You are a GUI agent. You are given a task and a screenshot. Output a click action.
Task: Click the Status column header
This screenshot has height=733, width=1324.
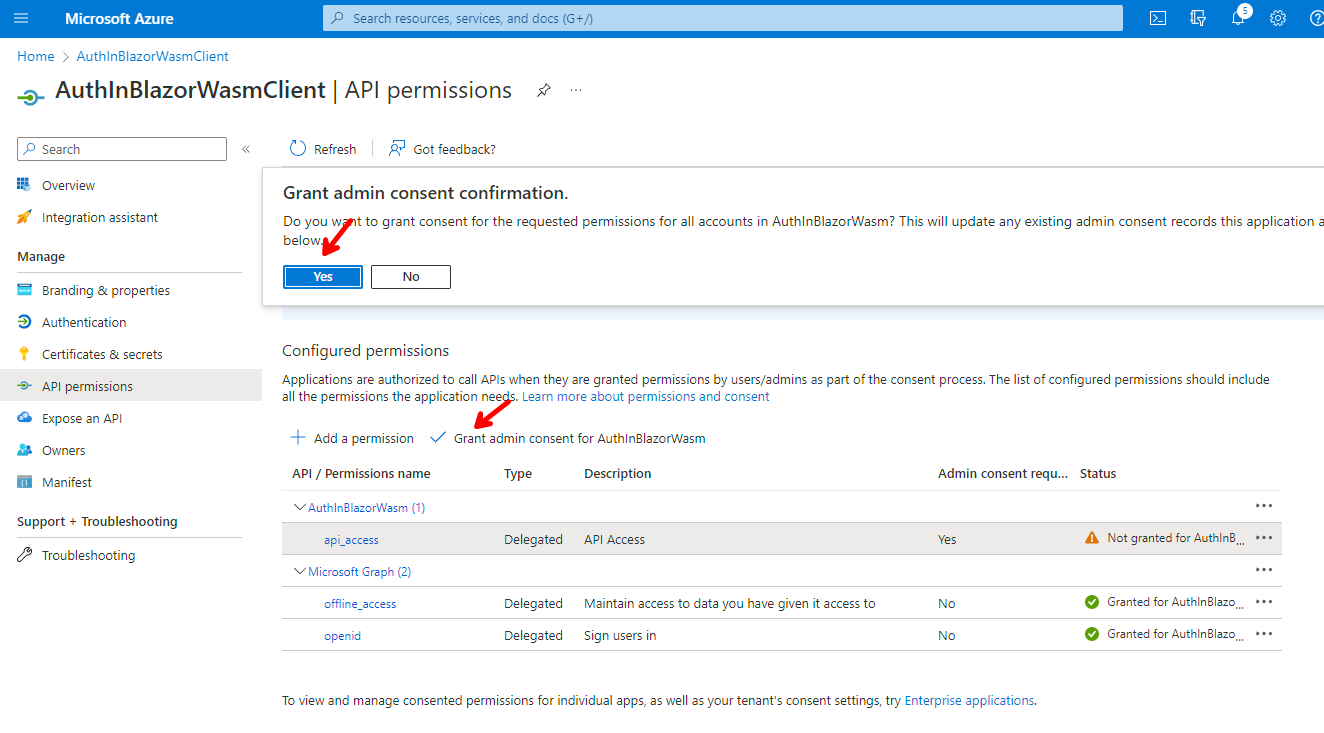click(x=1098, y=473)
